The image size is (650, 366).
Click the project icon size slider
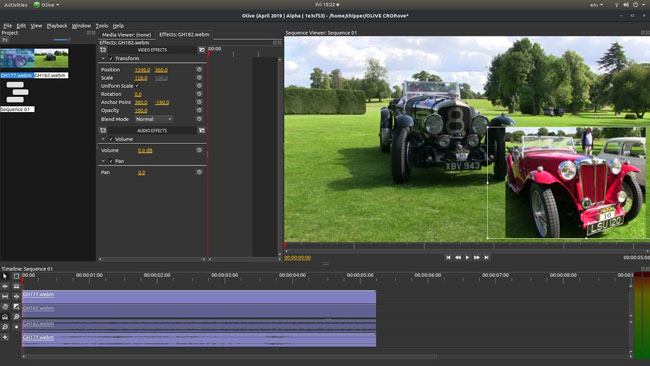61,40
